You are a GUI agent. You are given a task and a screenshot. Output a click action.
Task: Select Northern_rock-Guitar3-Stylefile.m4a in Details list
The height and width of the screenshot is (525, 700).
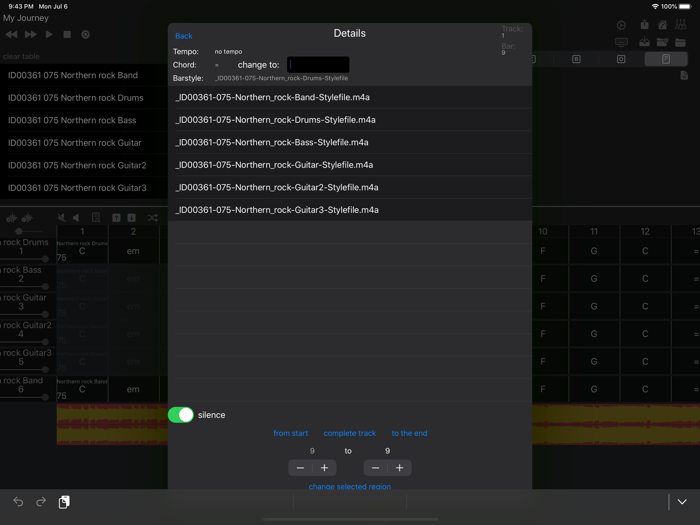tap(350, 210)
